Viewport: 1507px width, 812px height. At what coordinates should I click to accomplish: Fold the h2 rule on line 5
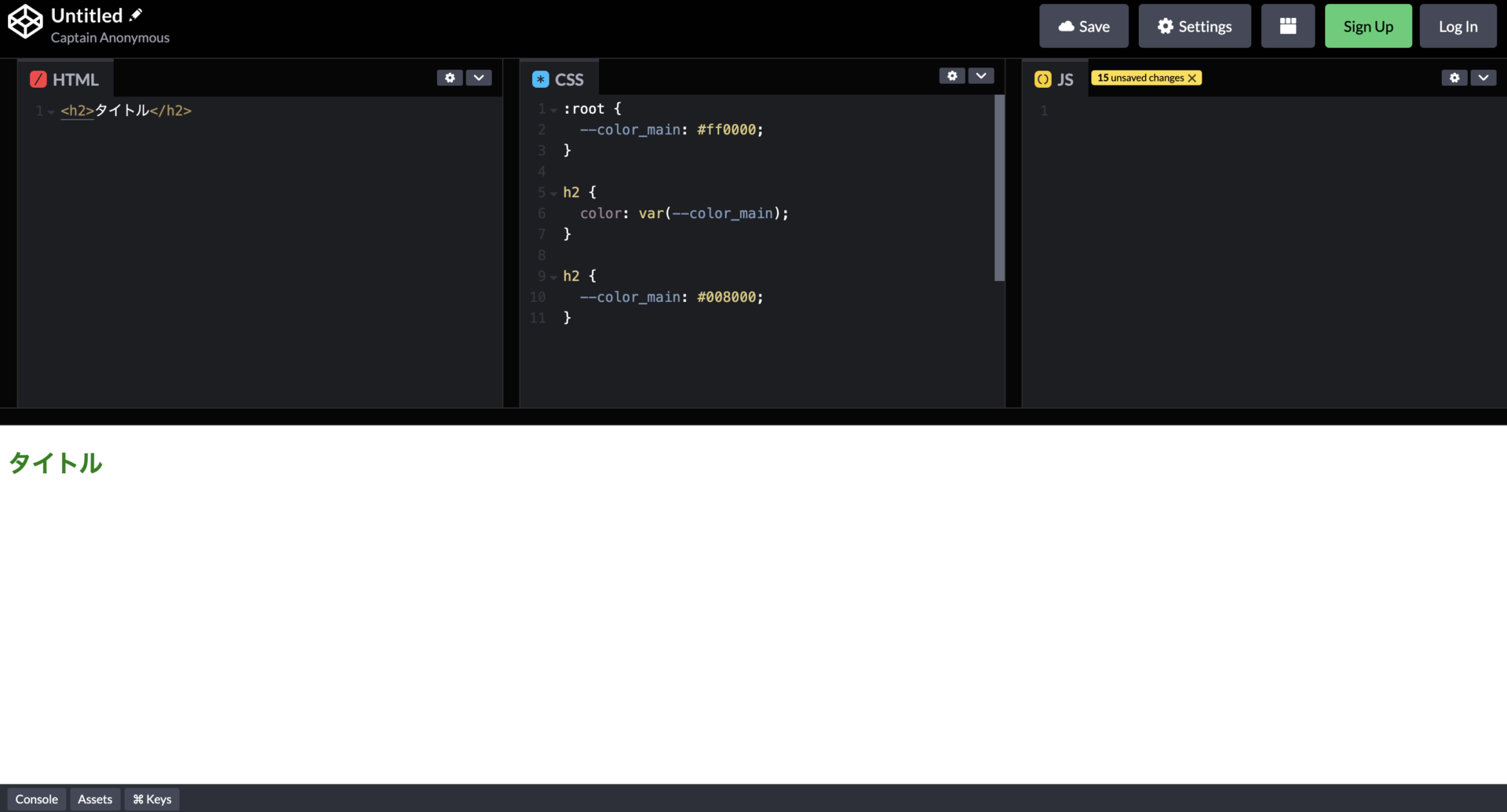[x=554, y=194]
